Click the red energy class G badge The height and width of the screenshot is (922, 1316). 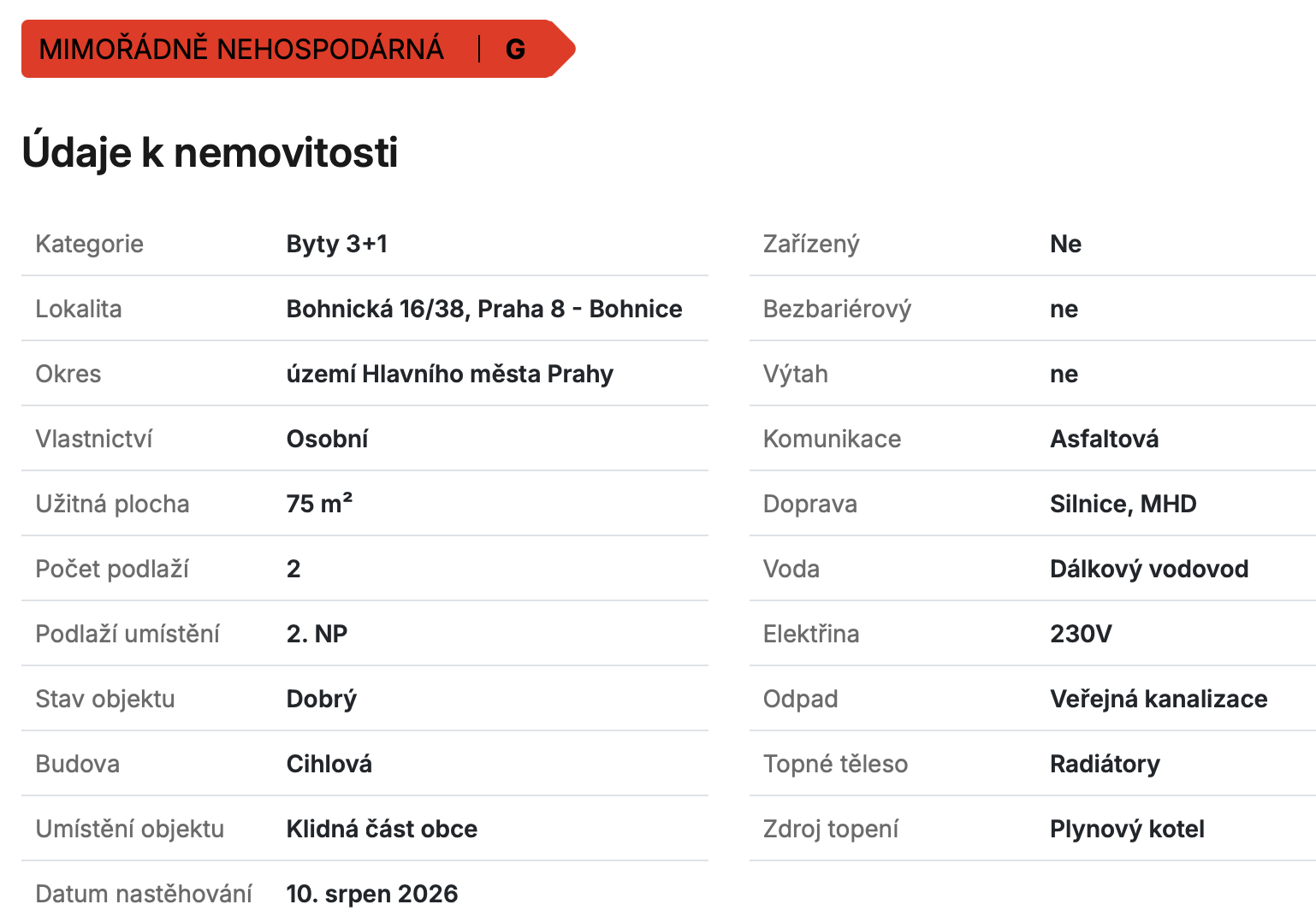tap(298, 49)
